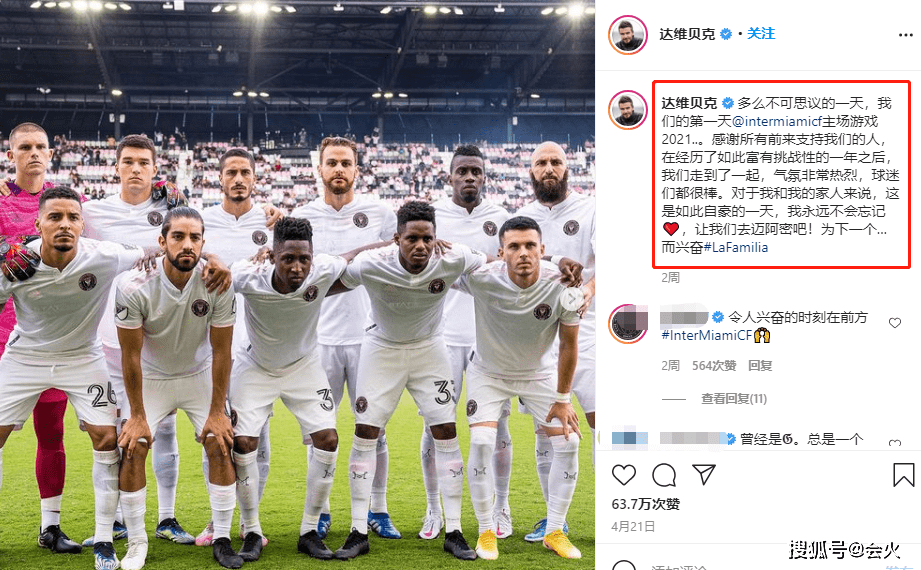Screen dimensions: 921x570
Task: Open the three-dot more options menu
Action: pos(905,35)
